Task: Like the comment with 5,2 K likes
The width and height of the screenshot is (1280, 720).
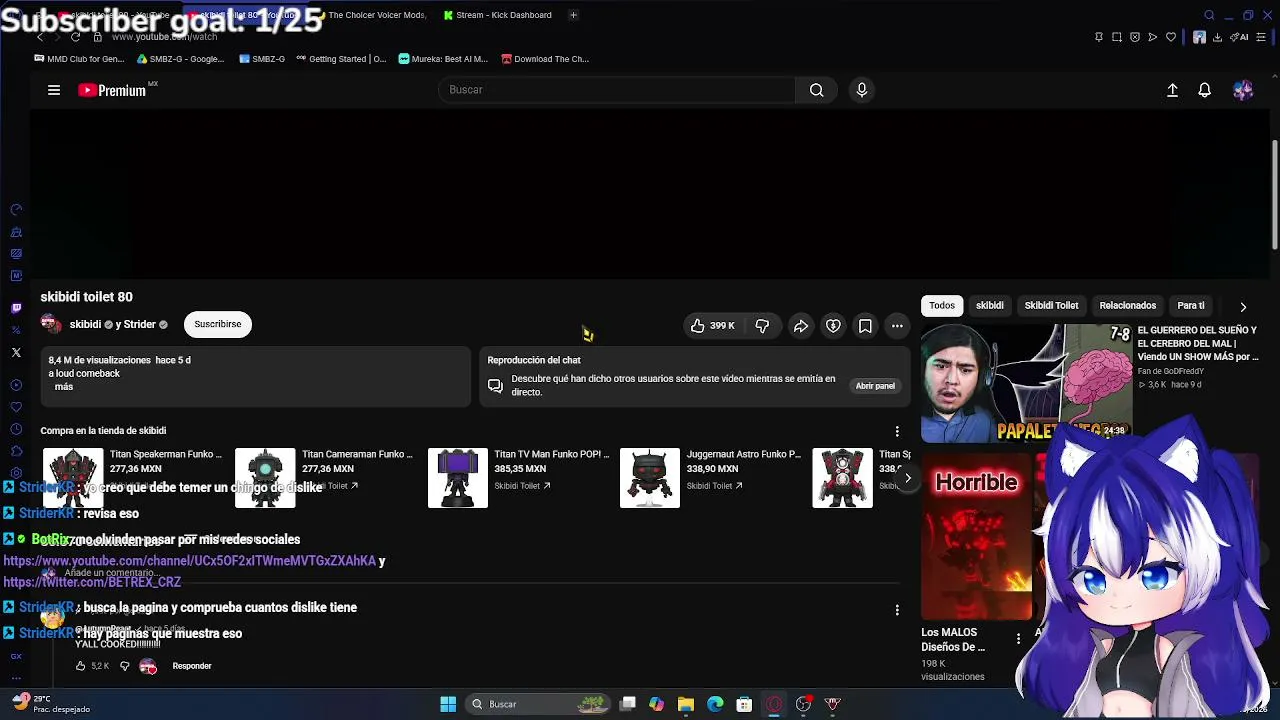Action: click(x=81, y=666)
